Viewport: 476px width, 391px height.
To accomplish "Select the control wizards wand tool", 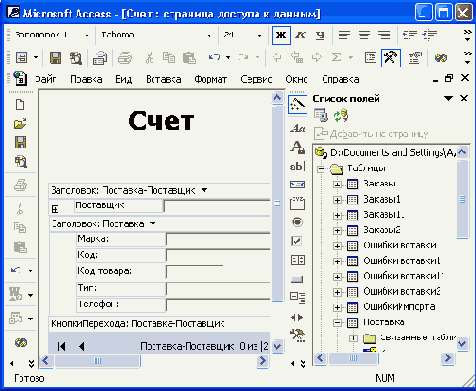I will coord(297,105).
